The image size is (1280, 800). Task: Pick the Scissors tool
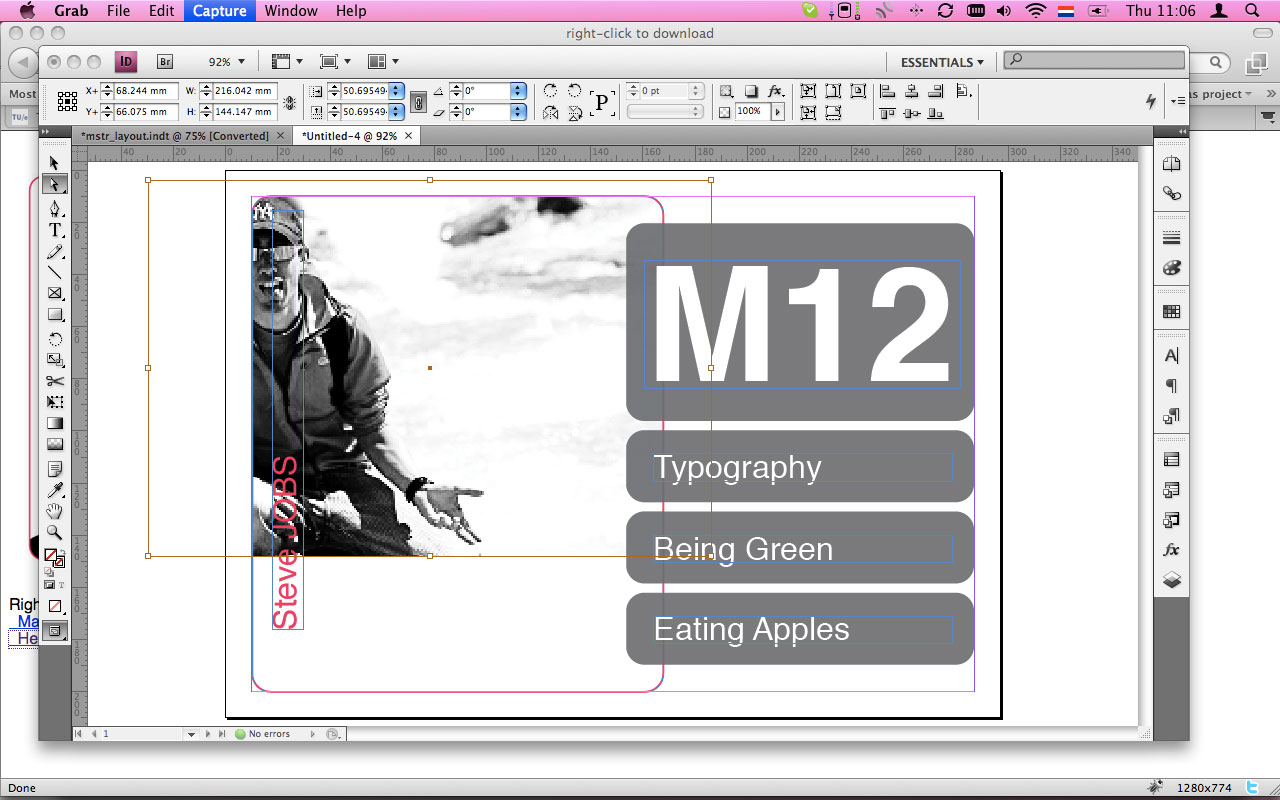pyautogui.click(x=55, y=381)
